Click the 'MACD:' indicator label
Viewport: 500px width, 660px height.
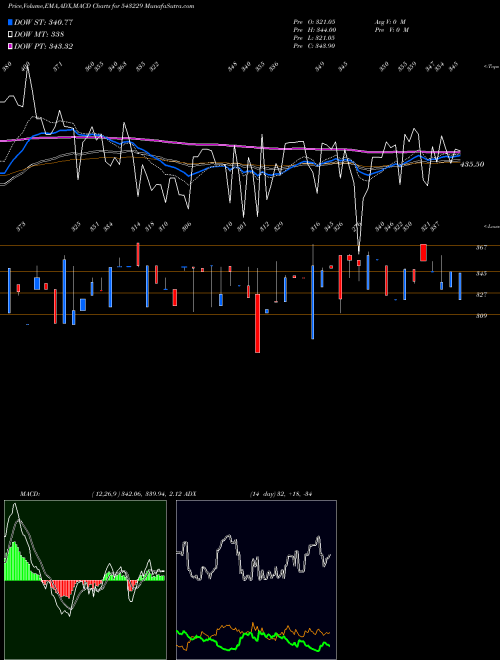(x=30, y=493)
